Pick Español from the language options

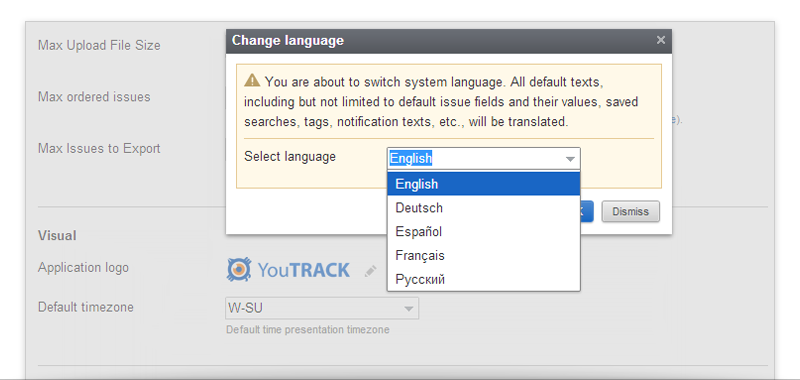coord(484,232)
